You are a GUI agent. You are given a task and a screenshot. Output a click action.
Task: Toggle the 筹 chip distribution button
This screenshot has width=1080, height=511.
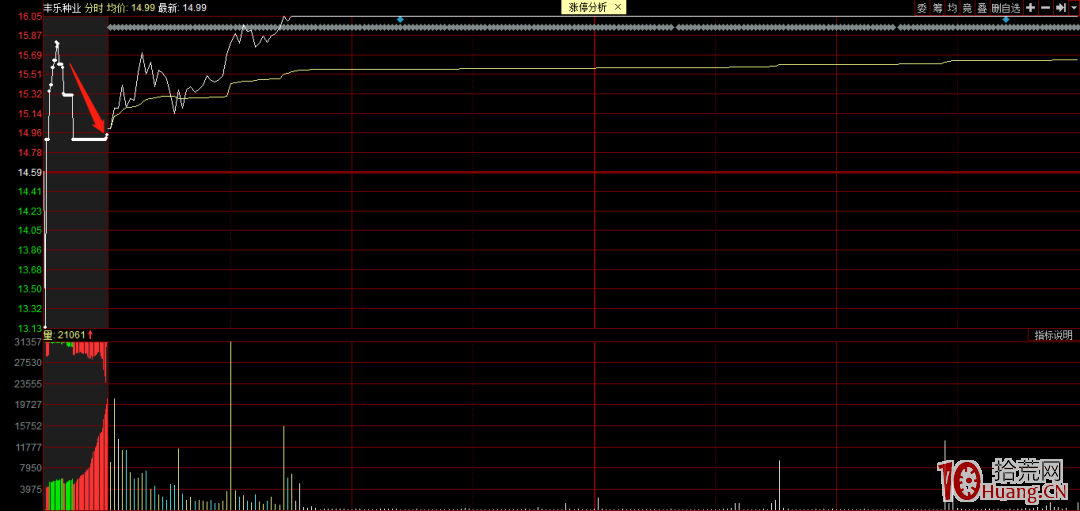937,7
